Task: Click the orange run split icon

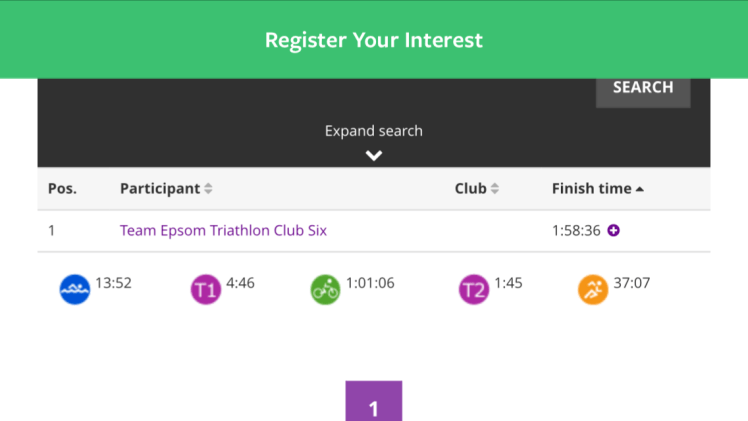Action: click(593, 289)
